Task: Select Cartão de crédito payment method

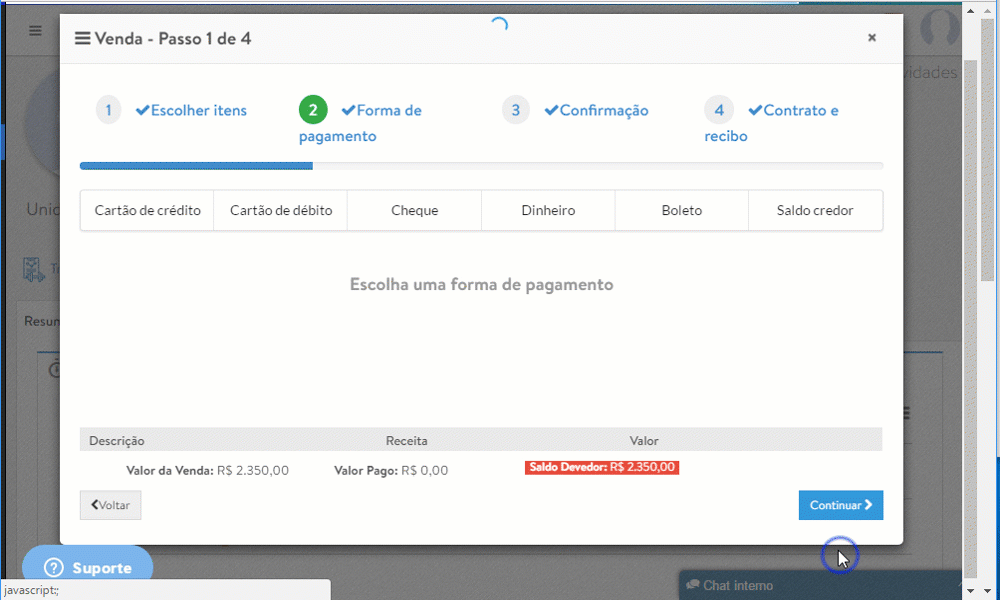Action: coord(147,210)
